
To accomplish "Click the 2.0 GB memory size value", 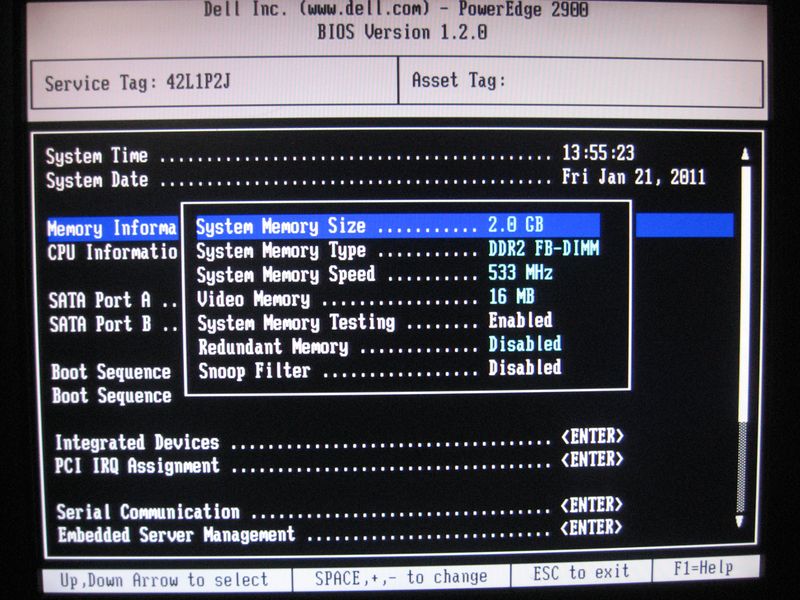I will (x=516, y=224).
